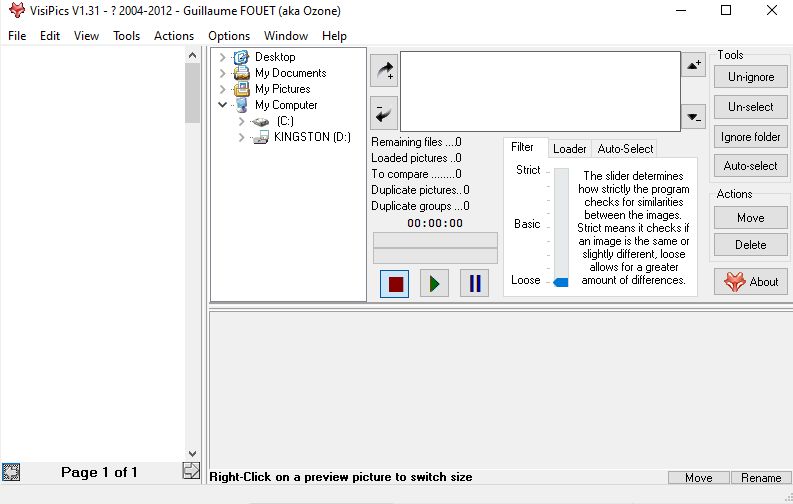Image resolution: width=793 pixels, height=504 pixels.
Task: Open the Tools menu
Action: tap(126, 36)
